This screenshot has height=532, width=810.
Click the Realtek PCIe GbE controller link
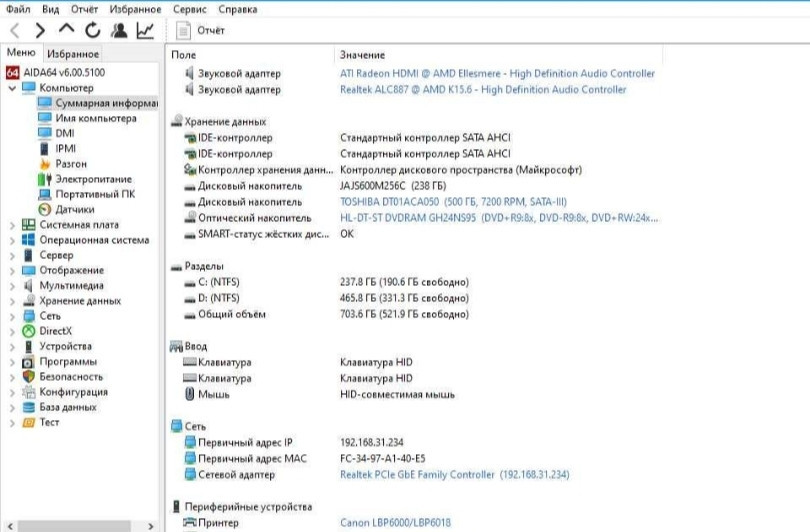pos(454,475)
